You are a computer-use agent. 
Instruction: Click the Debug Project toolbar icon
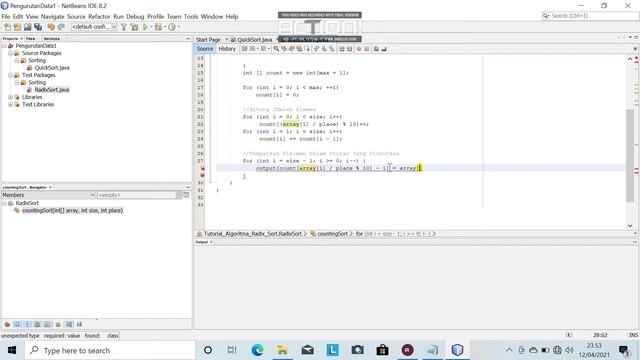click(x=158, y=27)
